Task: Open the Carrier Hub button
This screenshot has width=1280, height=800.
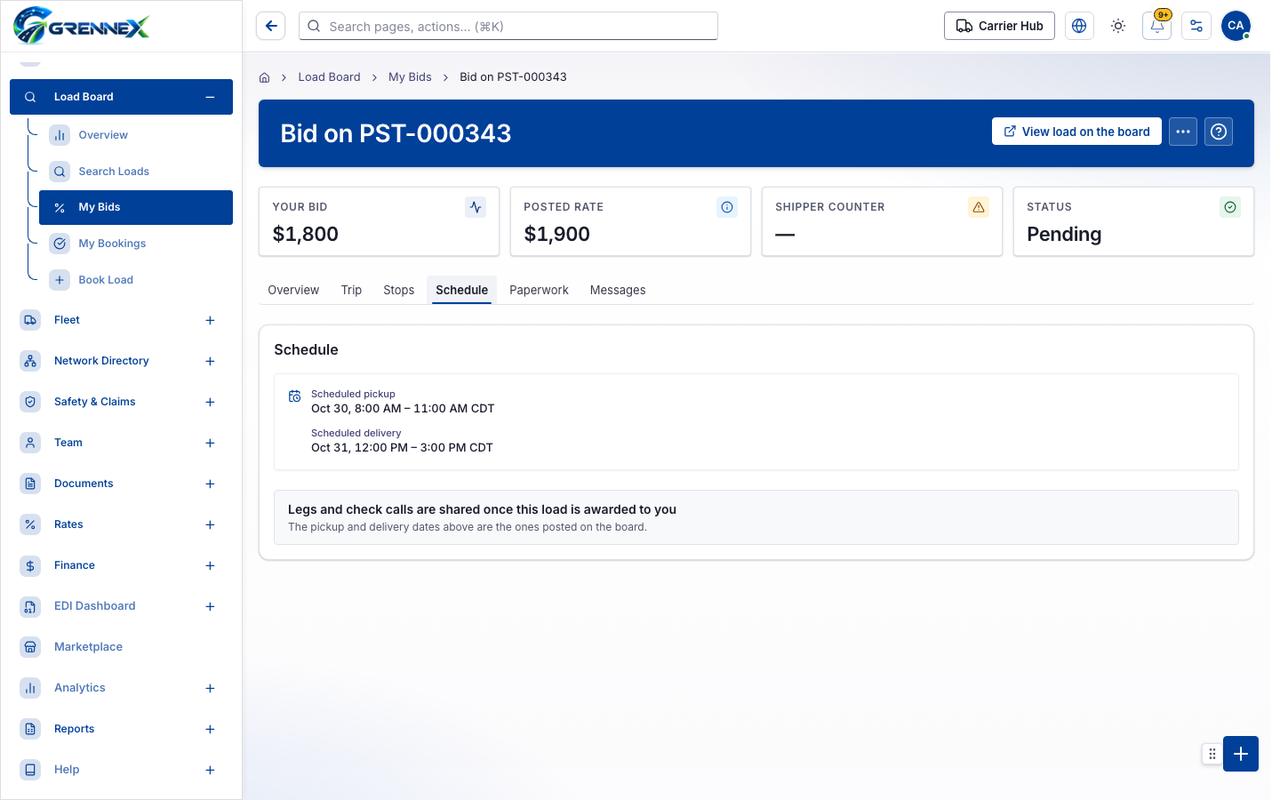Action: coord(999,26)
